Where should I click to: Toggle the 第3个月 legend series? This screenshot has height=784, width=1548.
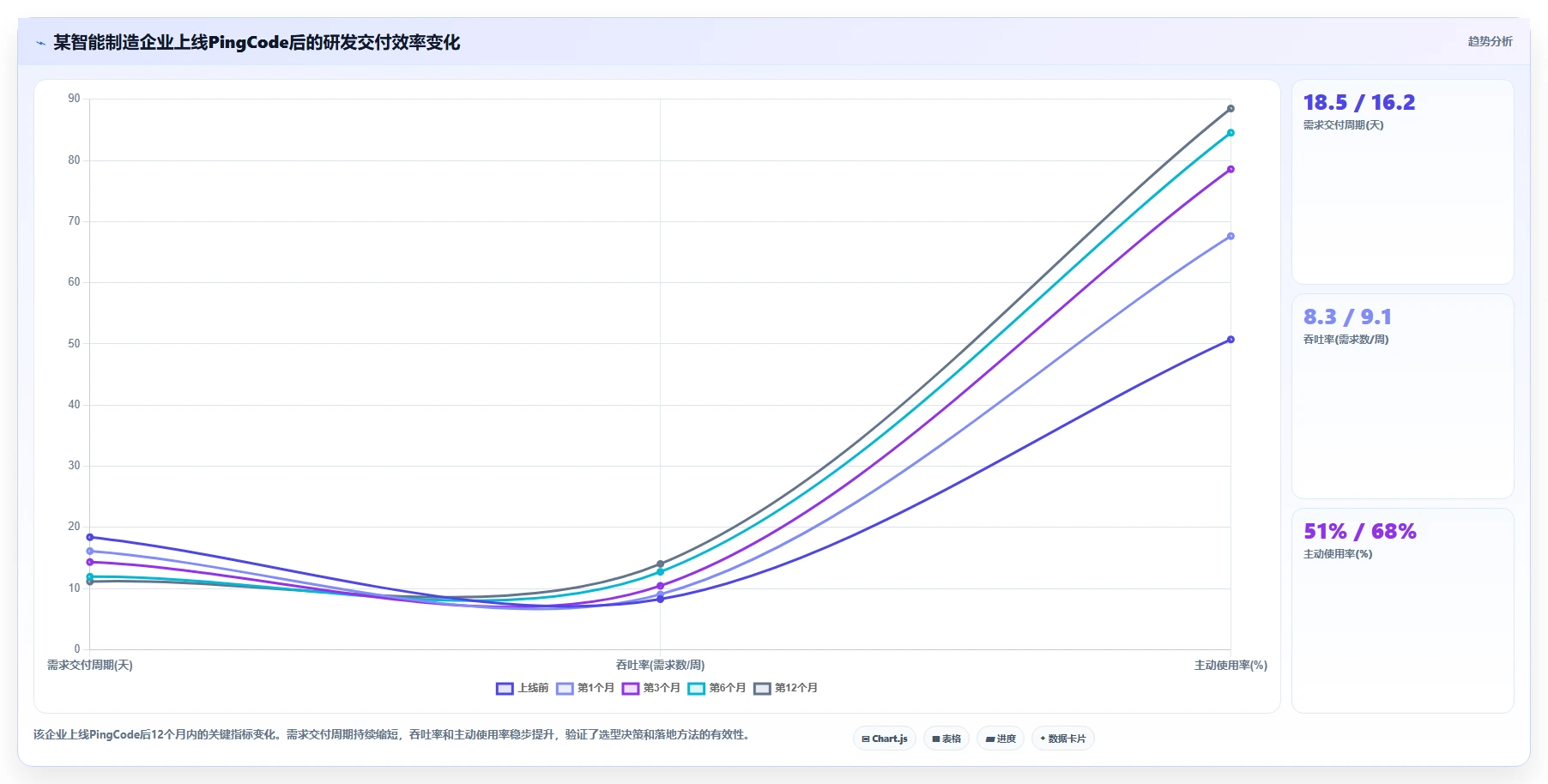tap(650, 688)
